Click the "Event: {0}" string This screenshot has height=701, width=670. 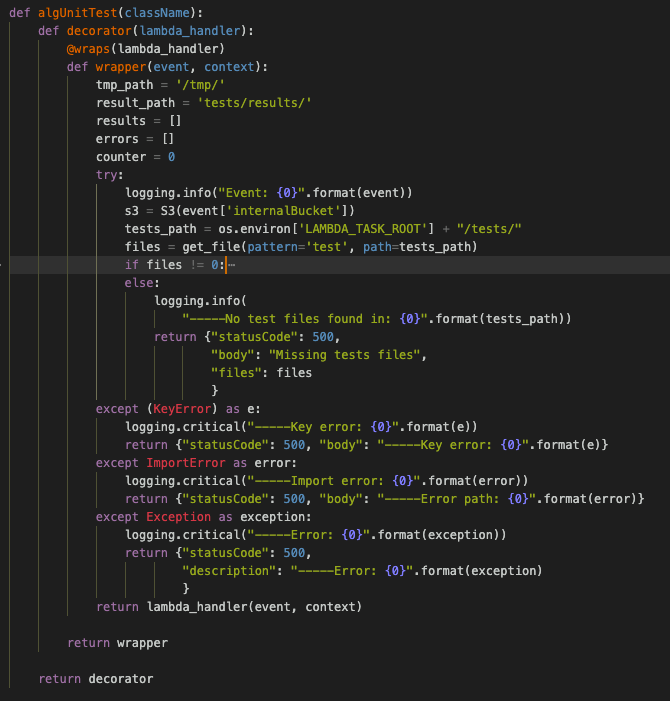point(261,193)
